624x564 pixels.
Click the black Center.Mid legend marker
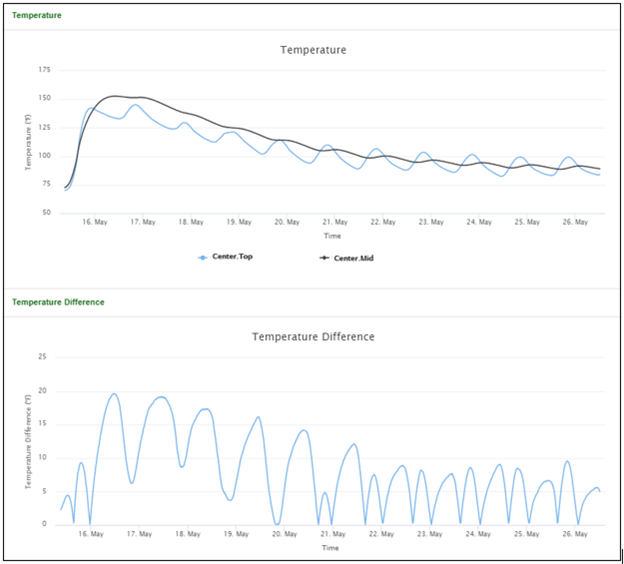pyautogui.click(x=324, y=258)
